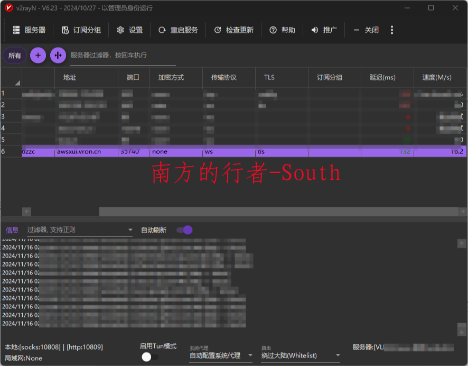Sort by the 加密方式 column header
The height and width of the screenshot is (366, 468).
(176, 77)
